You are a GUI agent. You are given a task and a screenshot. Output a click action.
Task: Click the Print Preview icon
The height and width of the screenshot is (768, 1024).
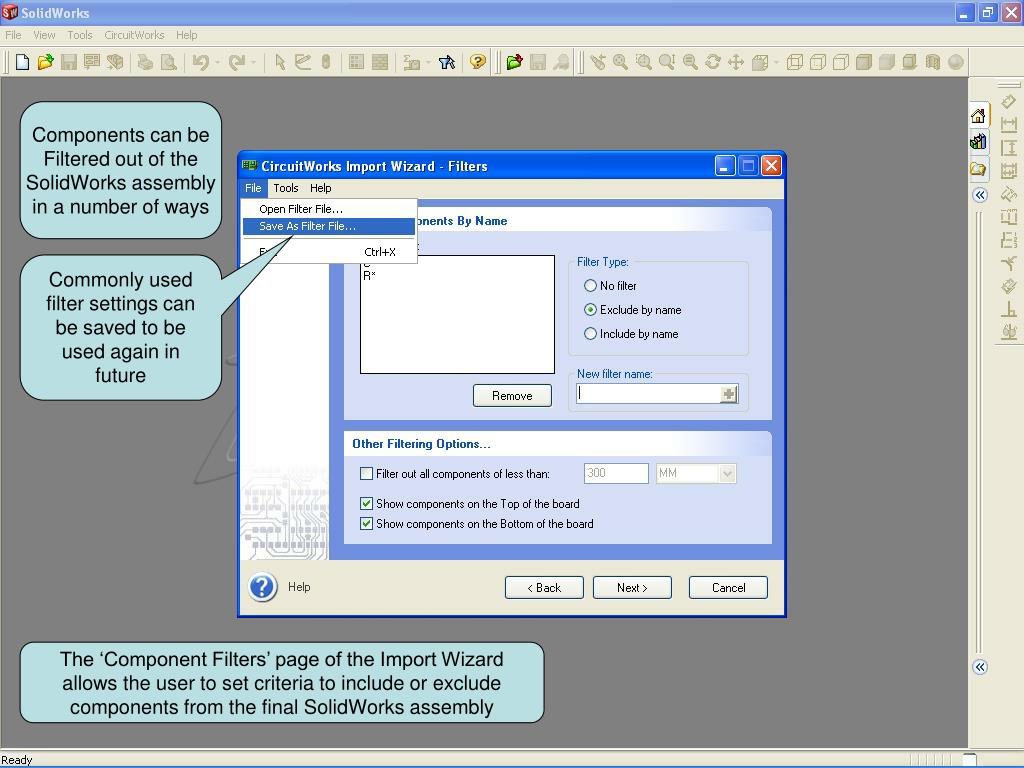[168, 62]
